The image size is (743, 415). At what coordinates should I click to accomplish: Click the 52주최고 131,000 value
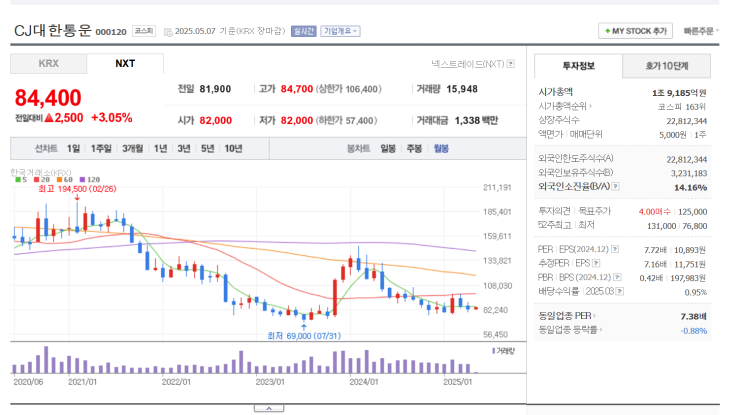661,226
